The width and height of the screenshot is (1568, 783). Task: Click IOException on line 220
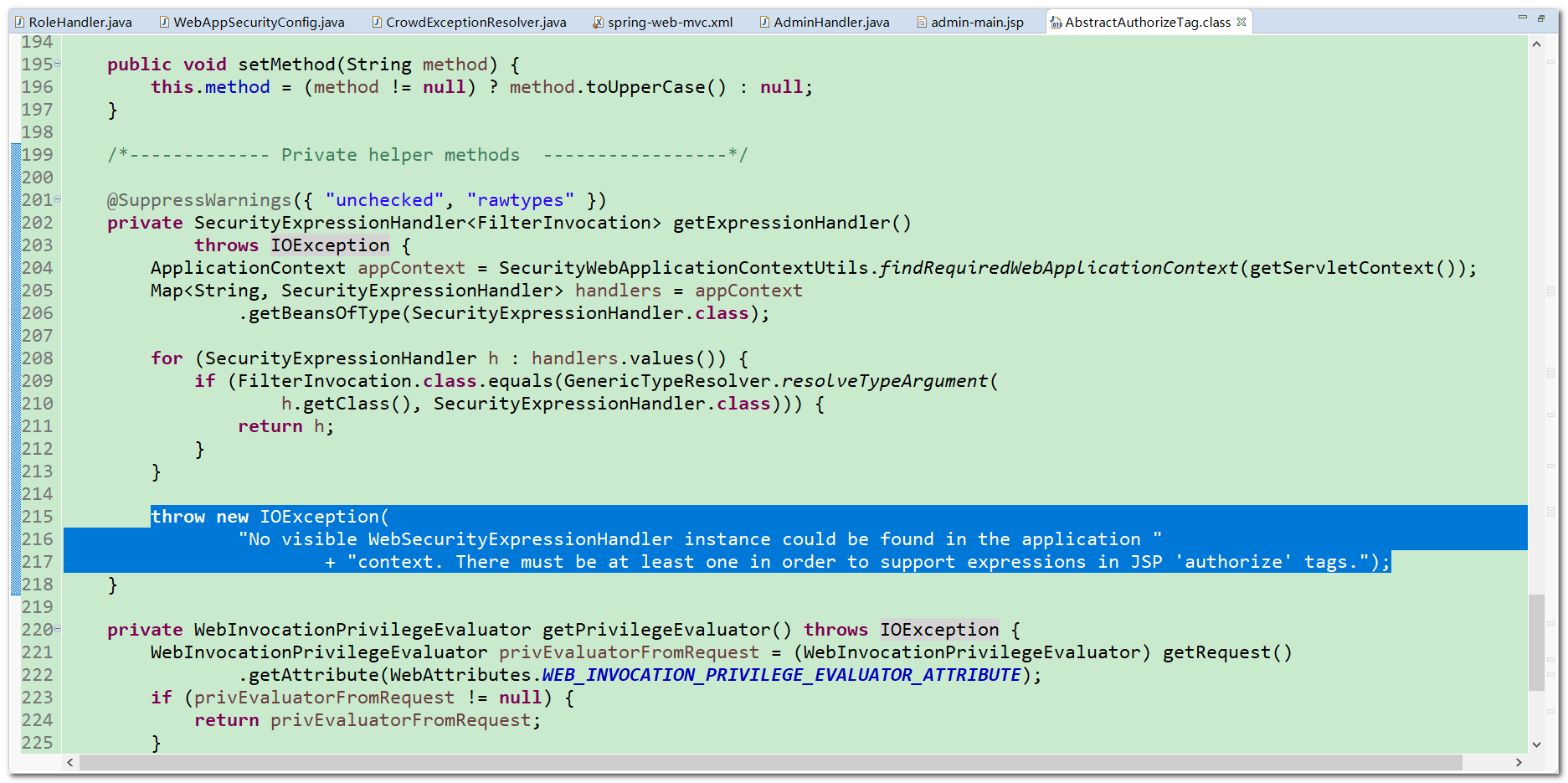click(x=939, y=630)
